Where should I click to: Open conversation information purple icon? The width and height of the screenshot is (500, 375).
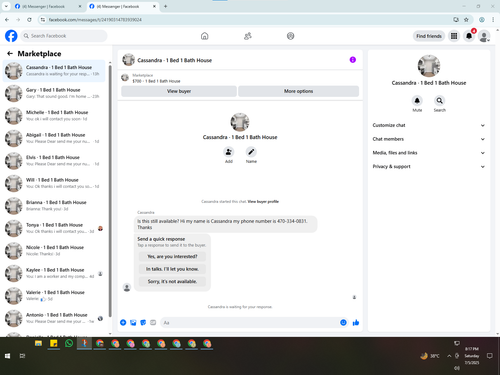tap(353, 60)
